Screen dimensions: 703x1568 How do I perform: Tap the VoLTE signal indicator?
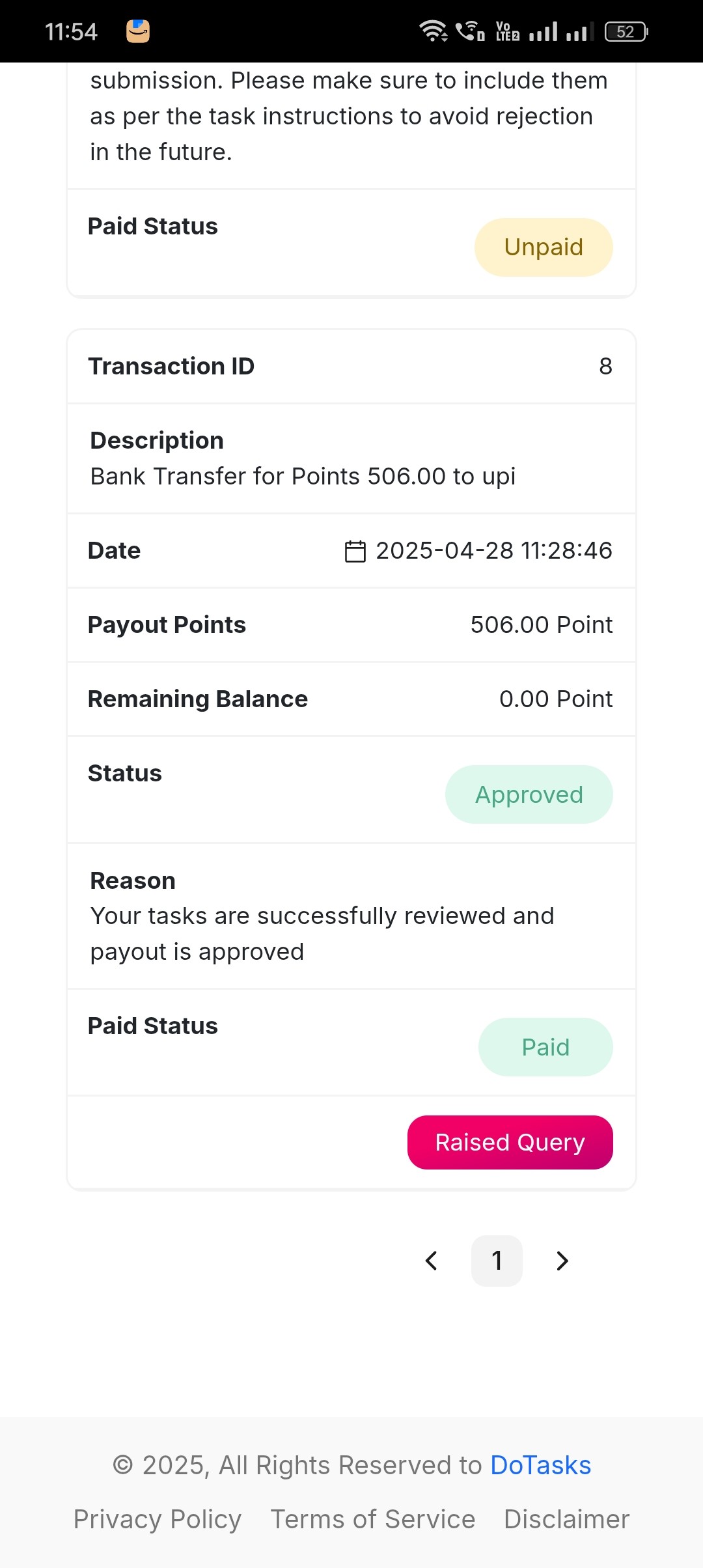point(508,31)
